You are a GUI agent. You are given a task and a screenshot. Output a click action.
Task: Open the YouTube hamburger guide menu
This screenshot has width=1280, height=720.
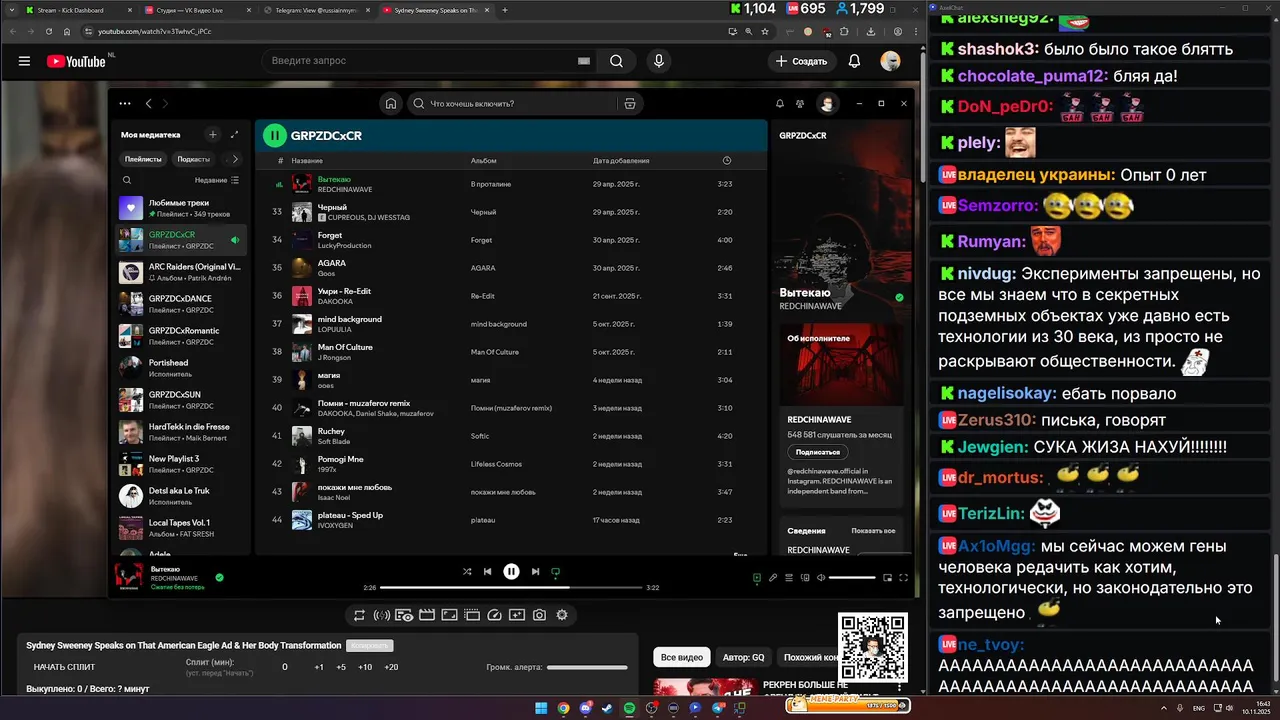[x=24, y=61]
